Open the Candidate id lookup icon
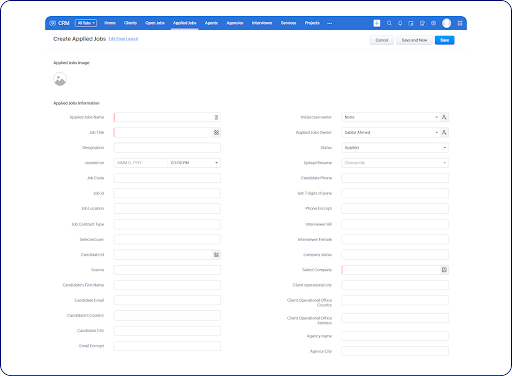 coord(216,255)
